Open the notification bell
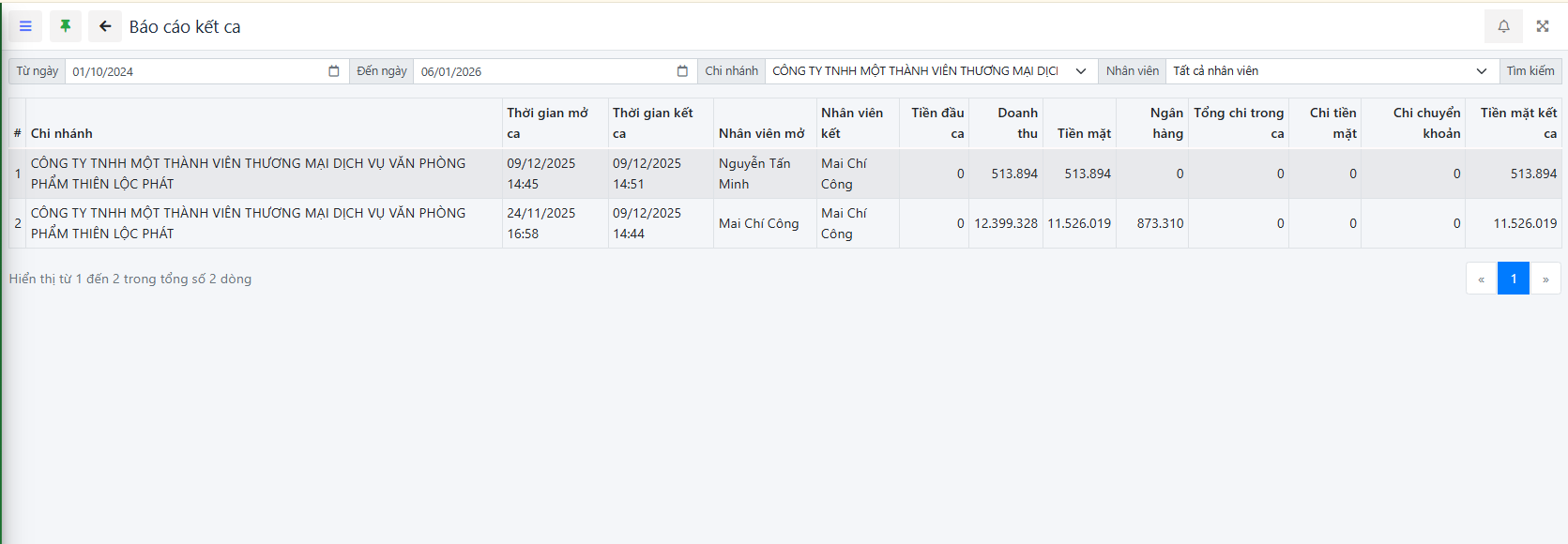 pyautogui.click(x=1503, y=26)
